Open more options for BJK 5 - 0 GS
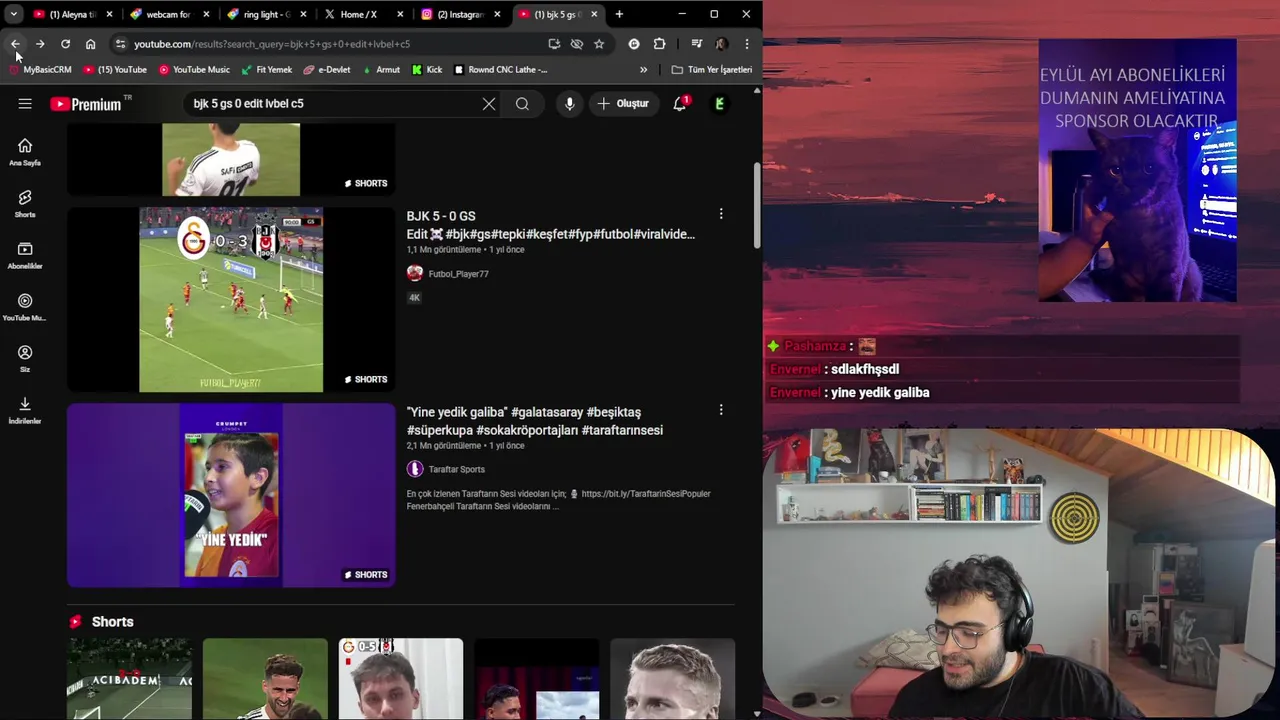This screenshot has height=720, width=1280. point(721,214)
